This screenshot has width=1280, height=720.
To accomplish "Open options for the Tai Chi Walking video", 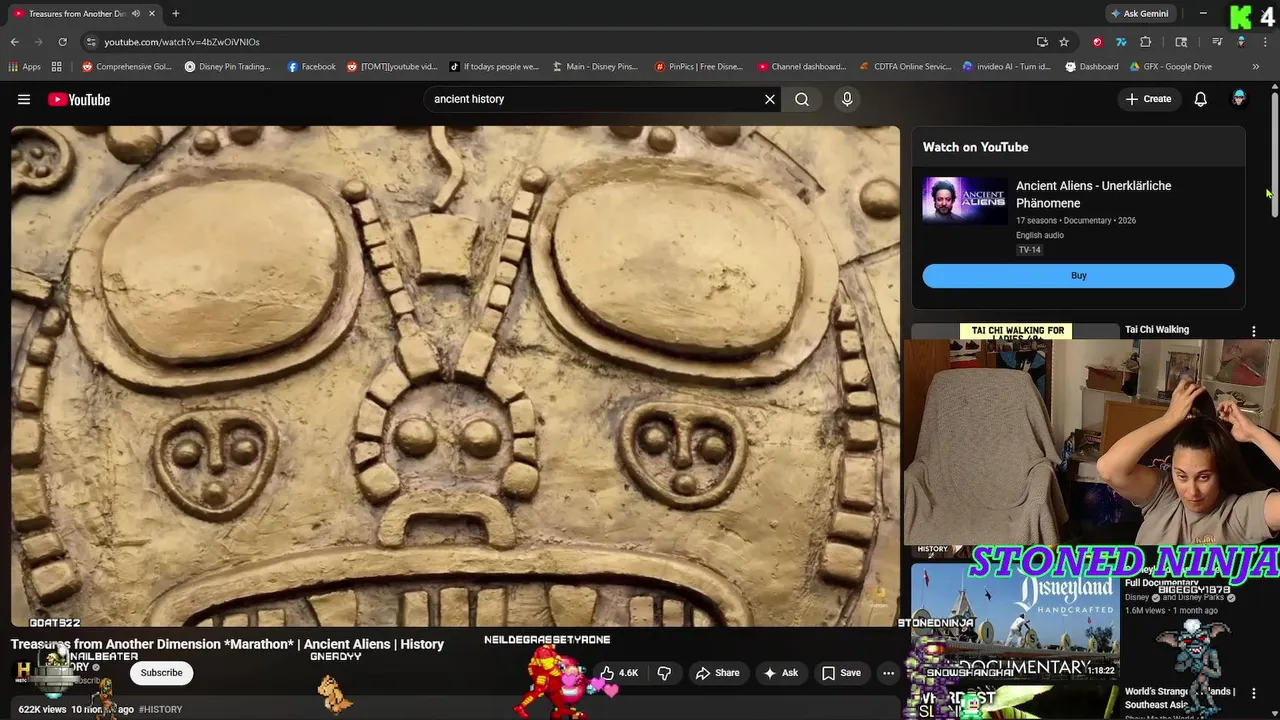I will (x=1254, y=331).
